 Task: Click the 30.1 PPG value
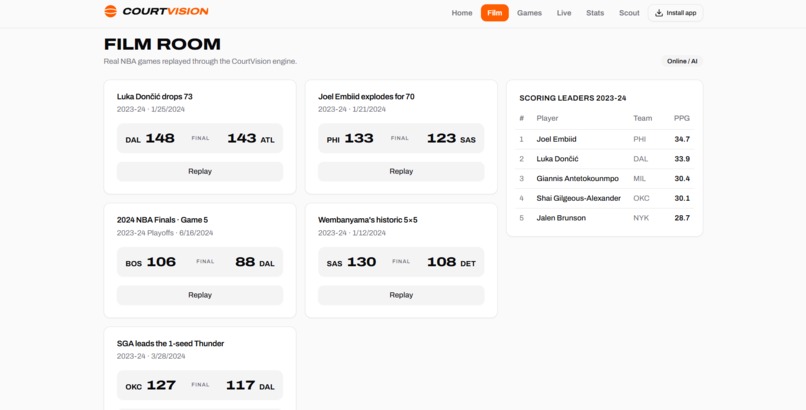coord(682,198)
